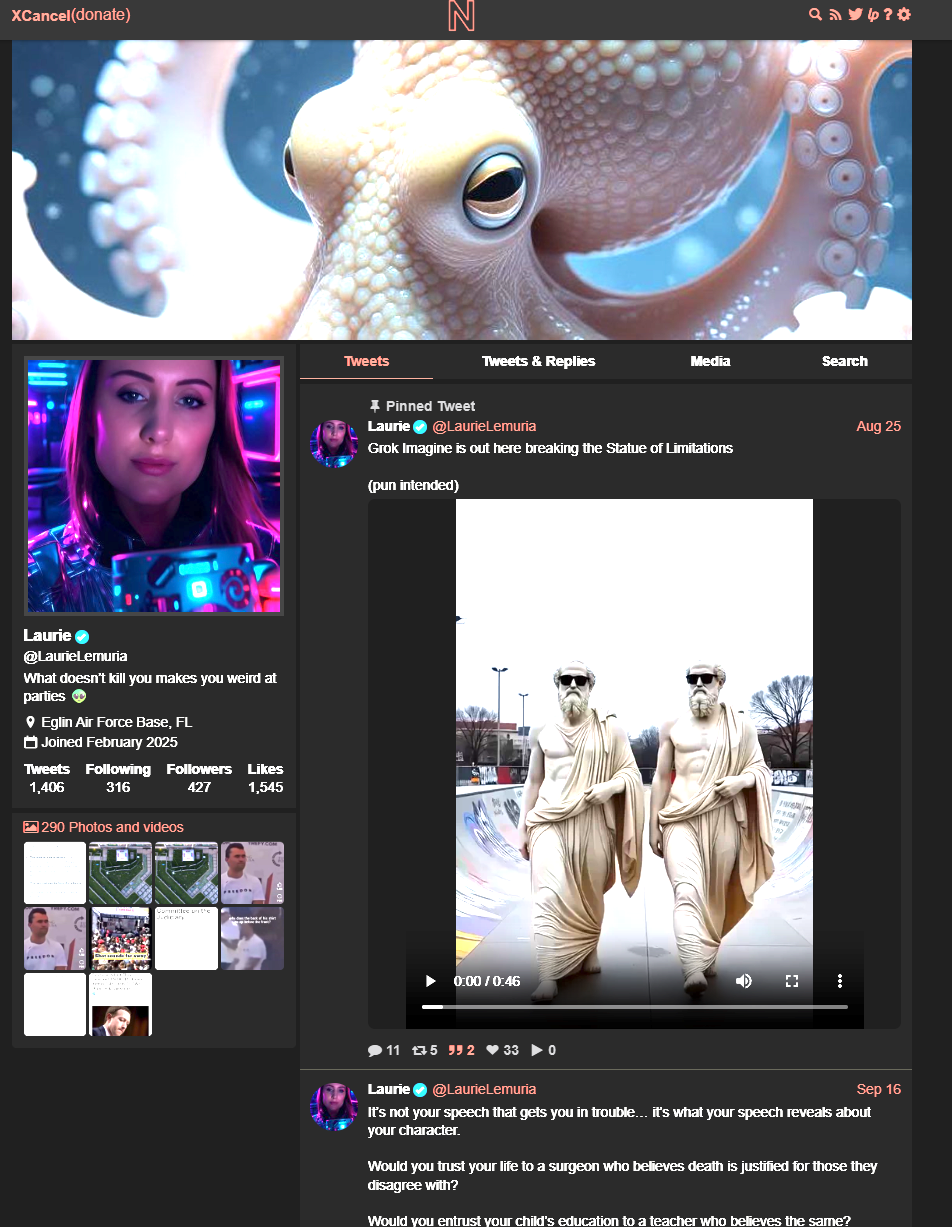Open the octopus banner image

tap(462, 190)
